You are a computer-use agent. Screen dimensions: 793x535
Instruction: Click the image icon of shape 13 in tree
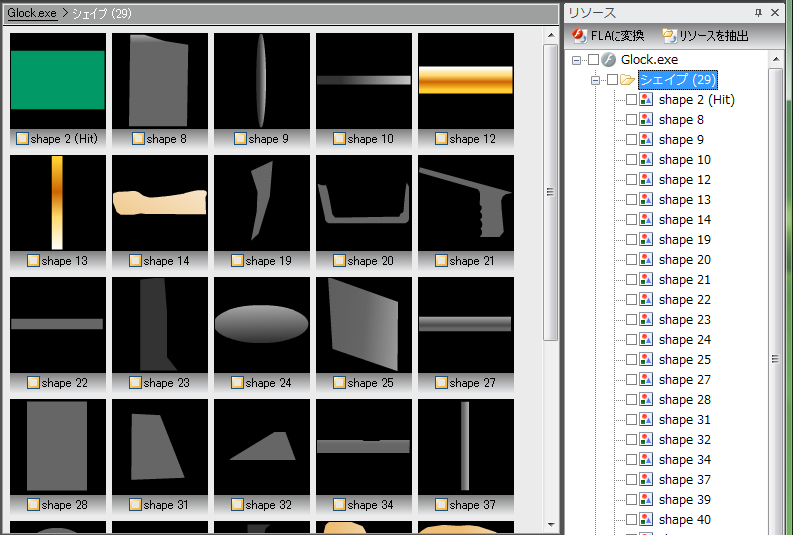[x=646, y=199]
